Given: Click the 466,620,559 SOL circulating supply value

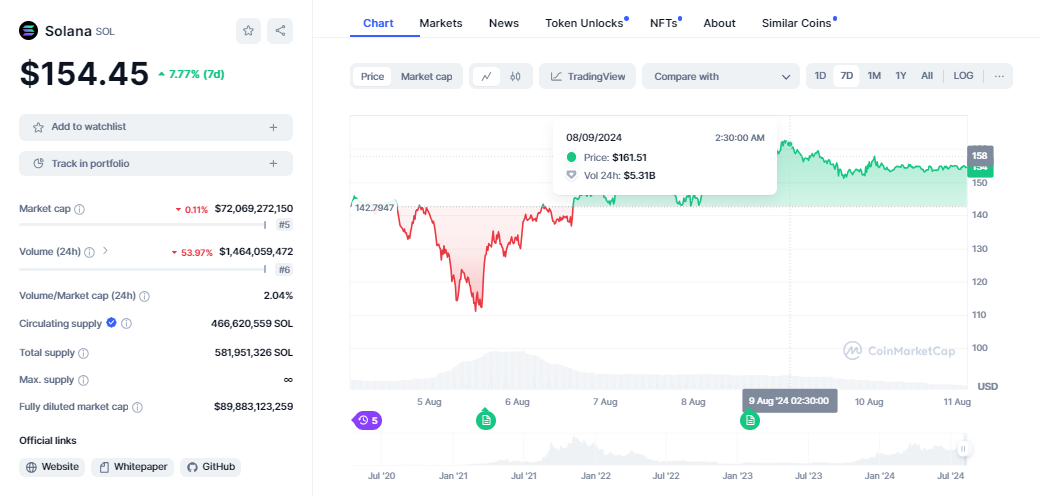Looking at the screenshot, I should (x=252, y=324).
